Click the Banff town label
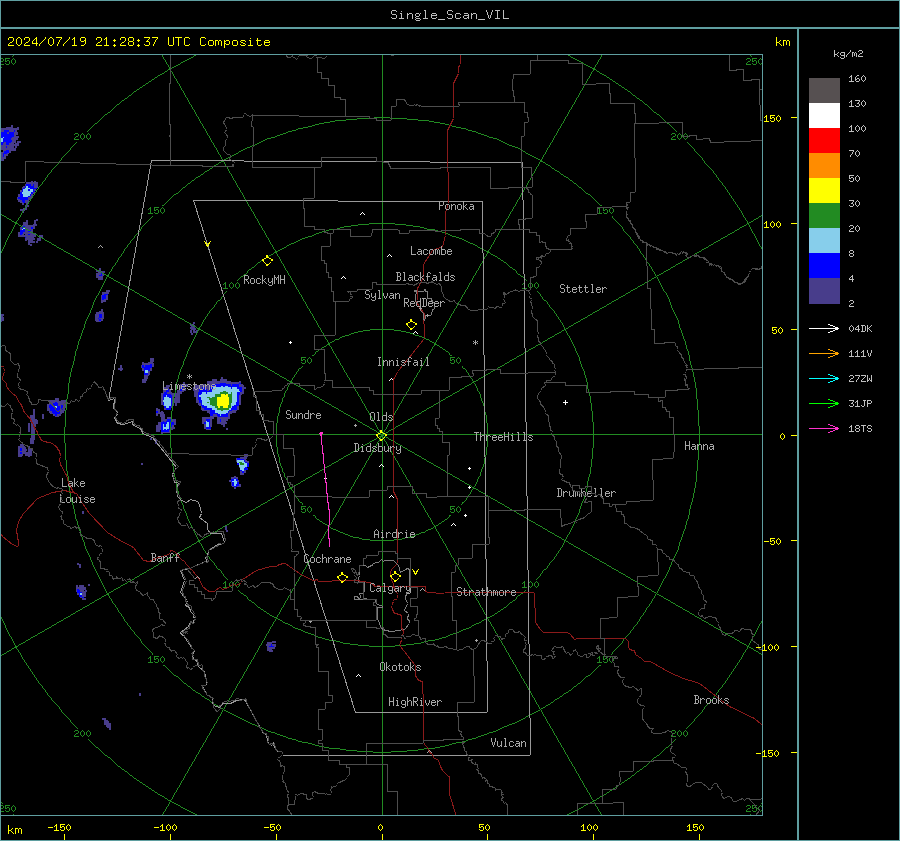 pos(165,557)
